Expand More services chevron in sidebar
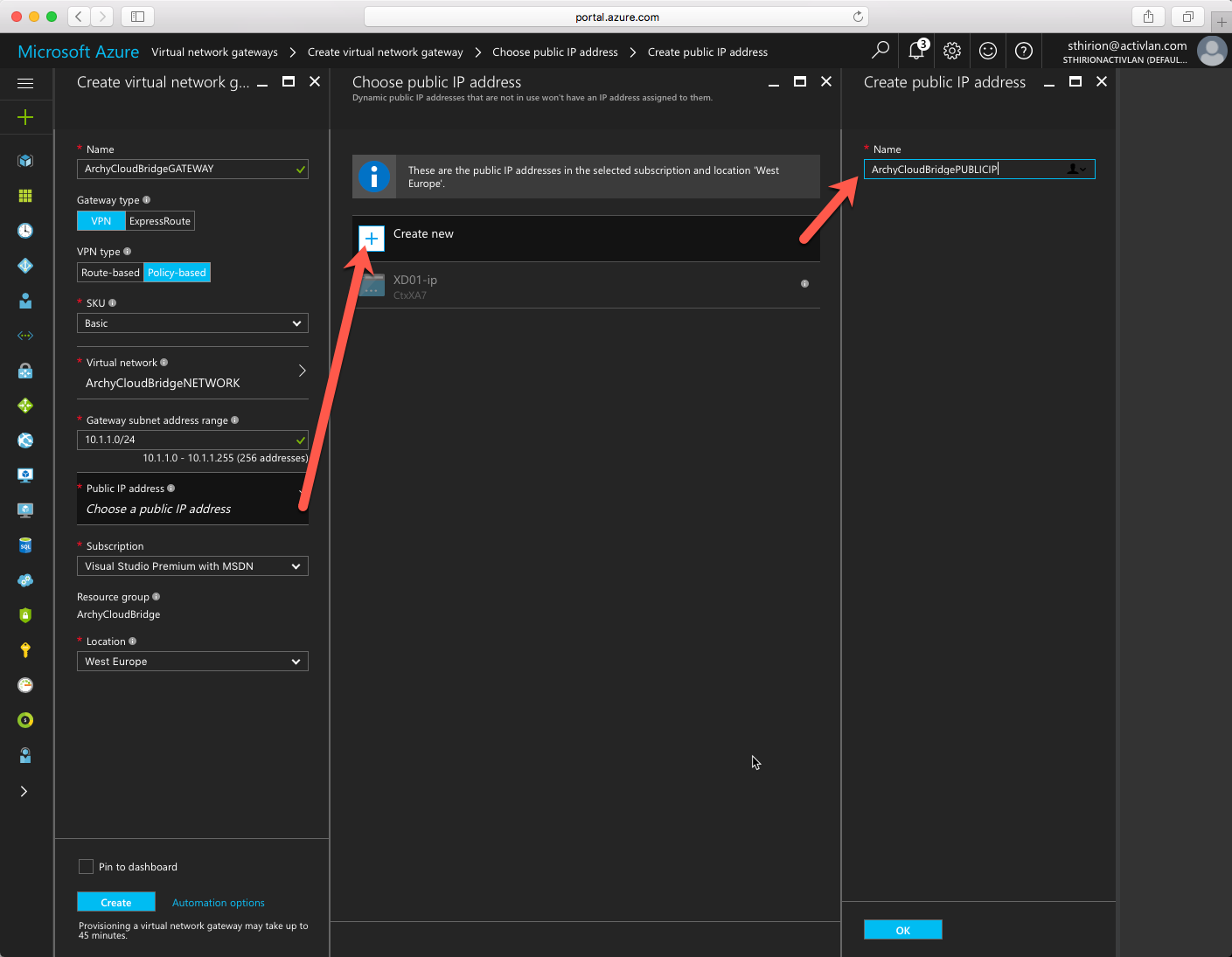The width and height of the screenshot is (1232, 957). [x=24, y=791]
